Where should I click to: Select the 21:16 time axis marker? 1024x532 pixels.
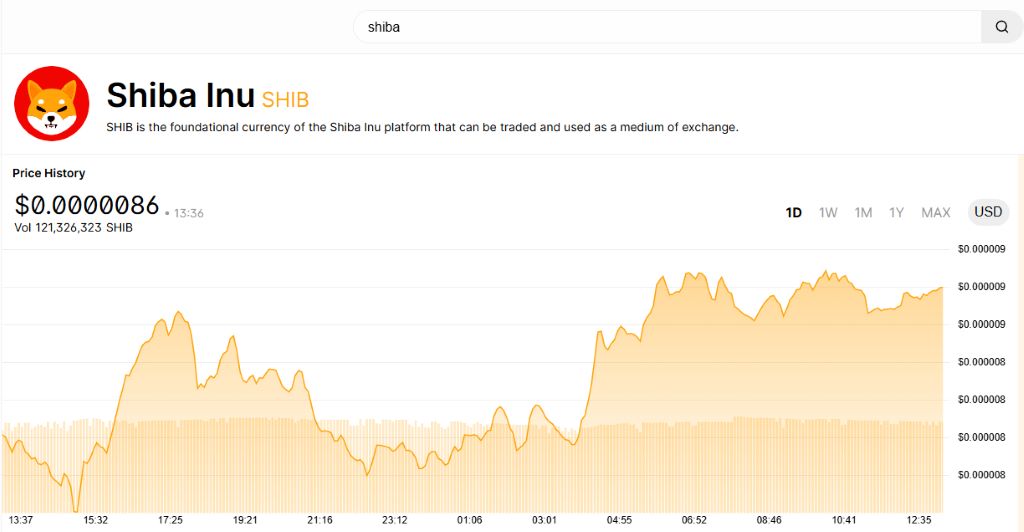click(x=320, y=520)
